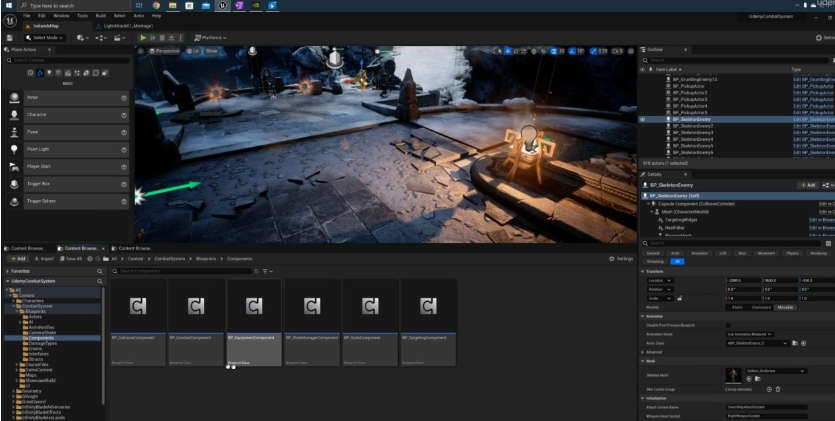Select the DamageTypes folder in the tree

43,343
